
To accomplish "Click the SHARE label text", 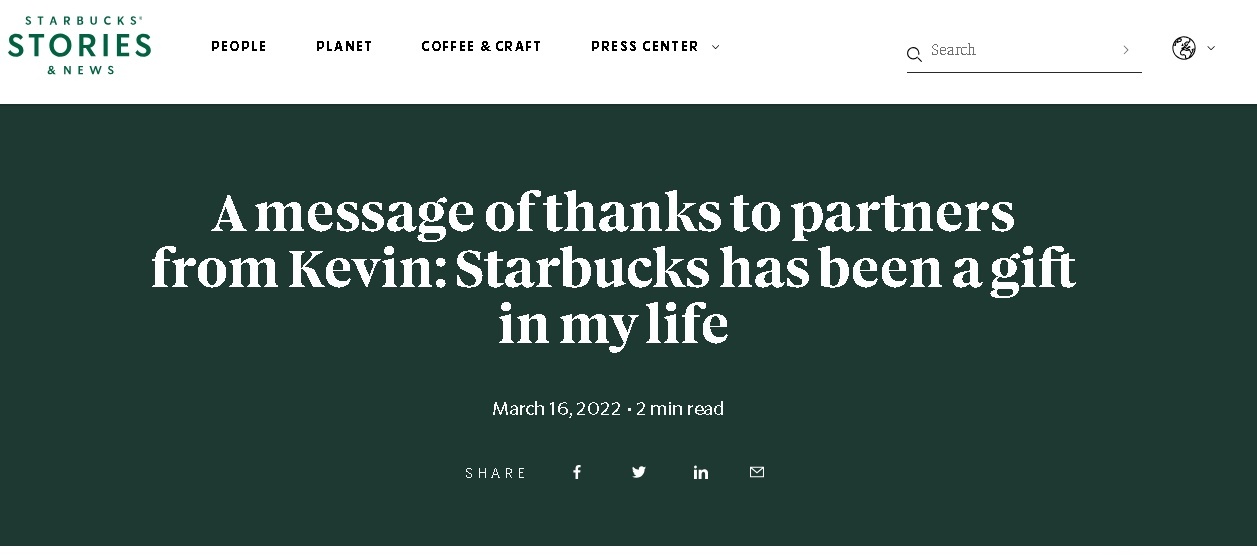I will click(496, 473).
